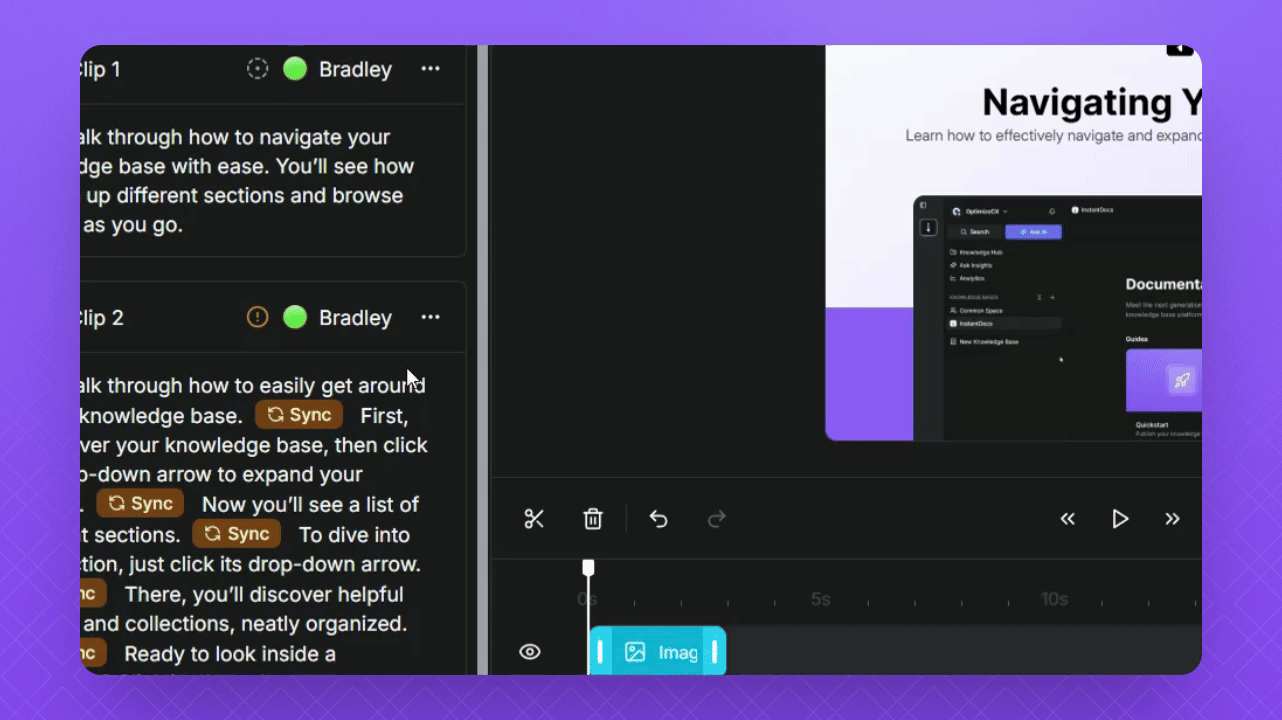Image resolution: width=1282 pixels, height=720 pixels.
Task: Redo the last undone edit
Action: (x=717, y=519)
